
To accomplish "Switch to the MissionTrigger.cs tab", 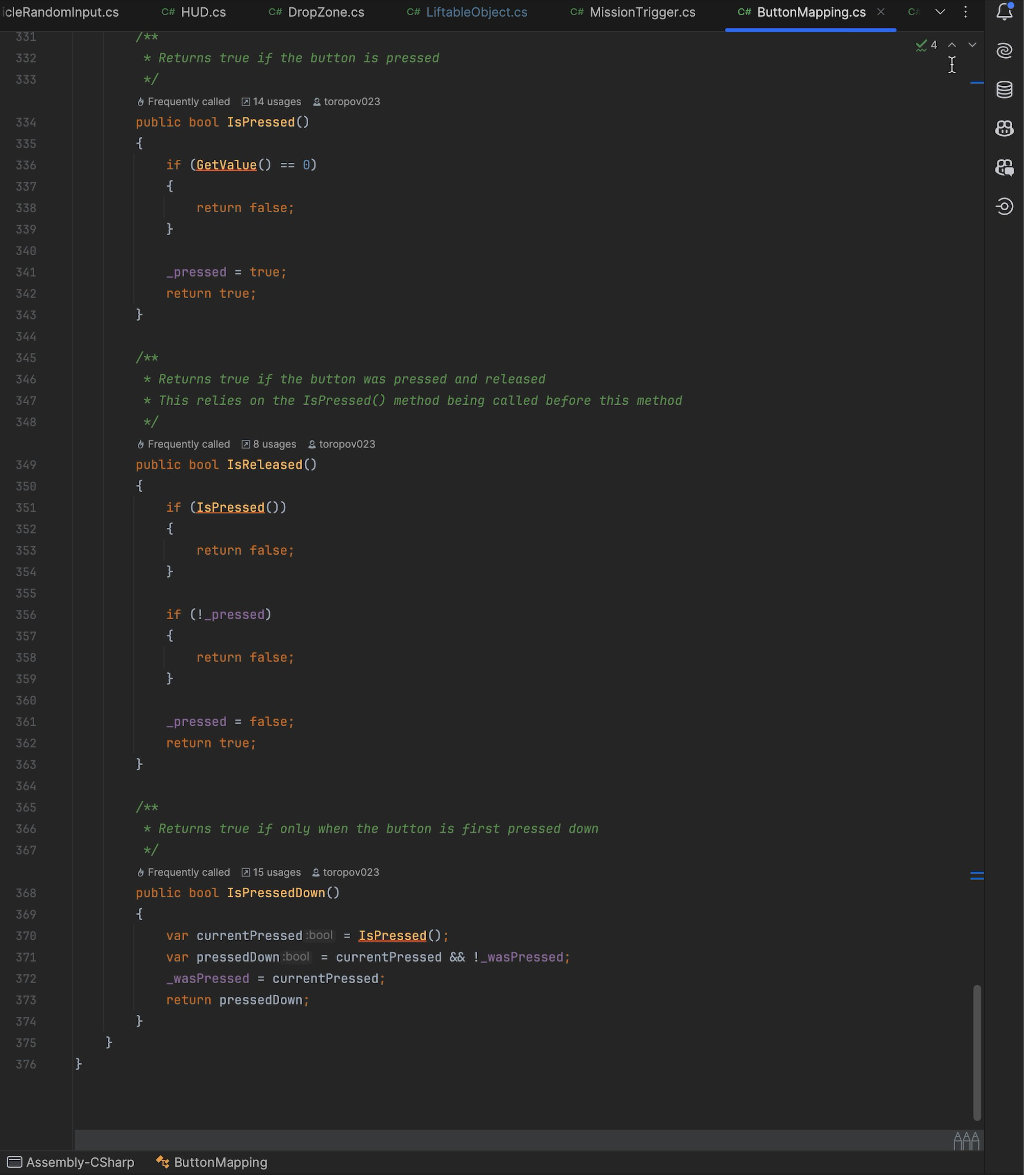I will pos(646,12).
